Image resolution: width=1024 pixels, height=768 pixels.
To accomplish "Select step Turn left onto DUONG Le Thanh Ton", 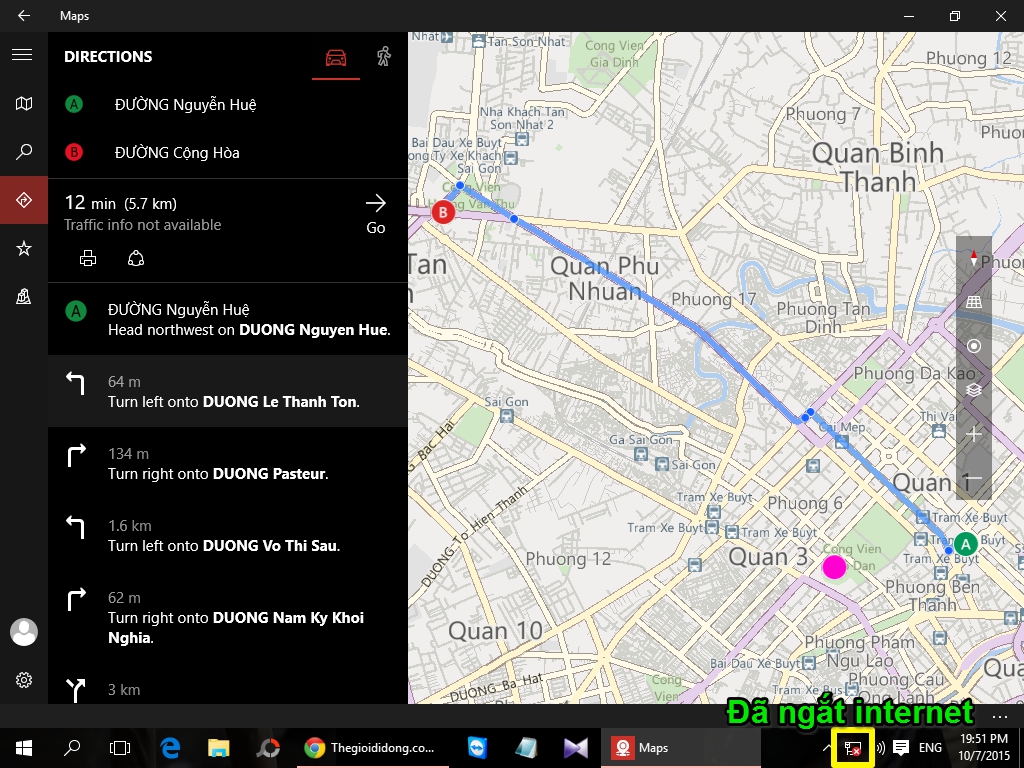I will tap(228, 391).
